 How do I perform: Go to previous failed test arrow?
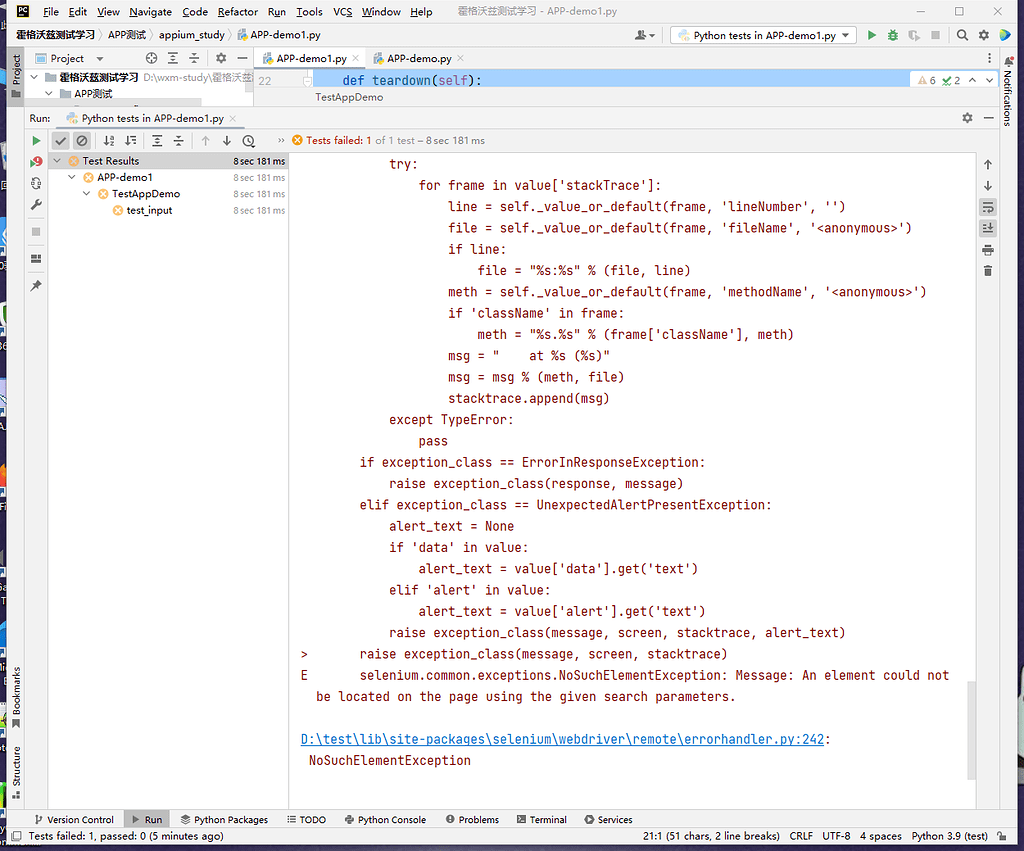pyautogui.click(x=205, y=140)
